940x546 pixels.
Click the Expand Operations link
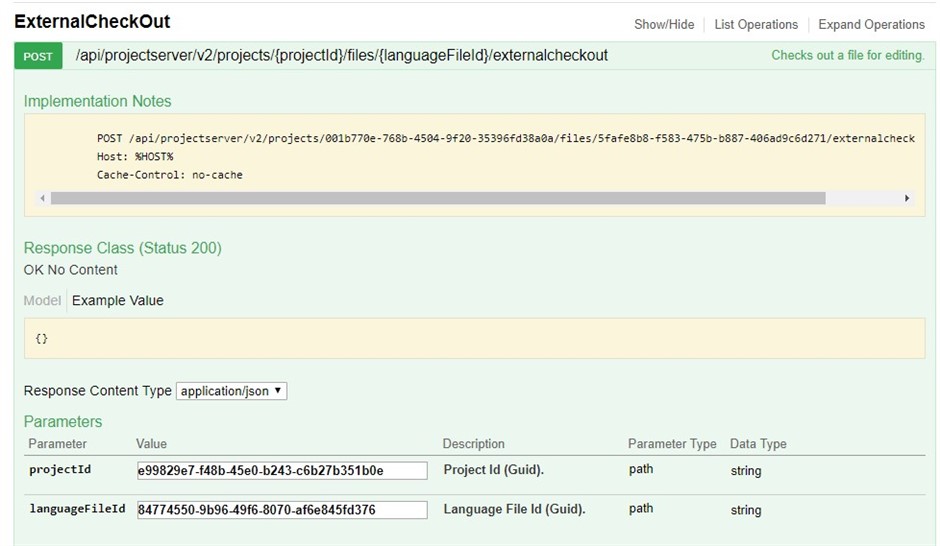871,25
